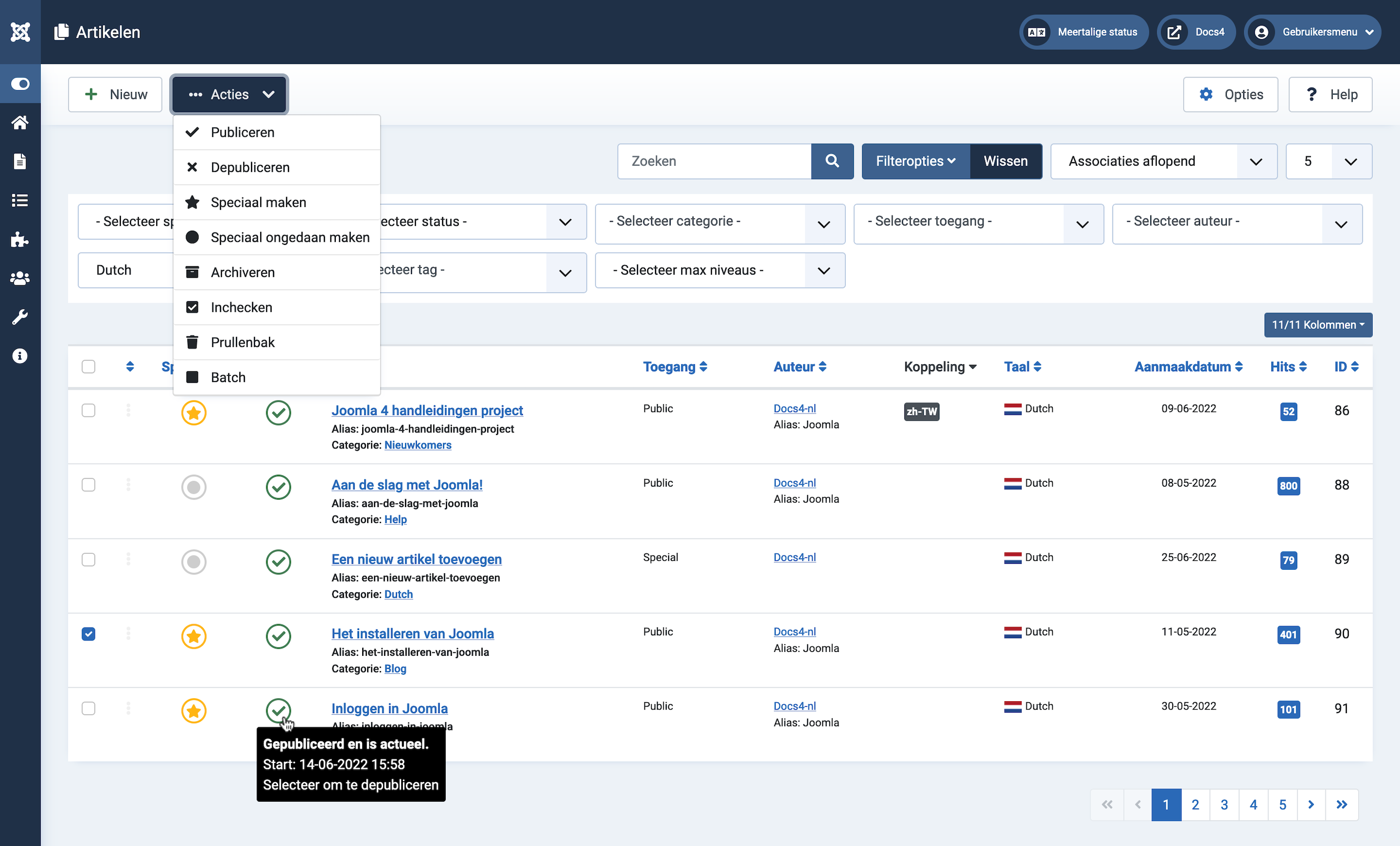Select checkbox for Inloggen in Joomla

[x=89, y=708]
